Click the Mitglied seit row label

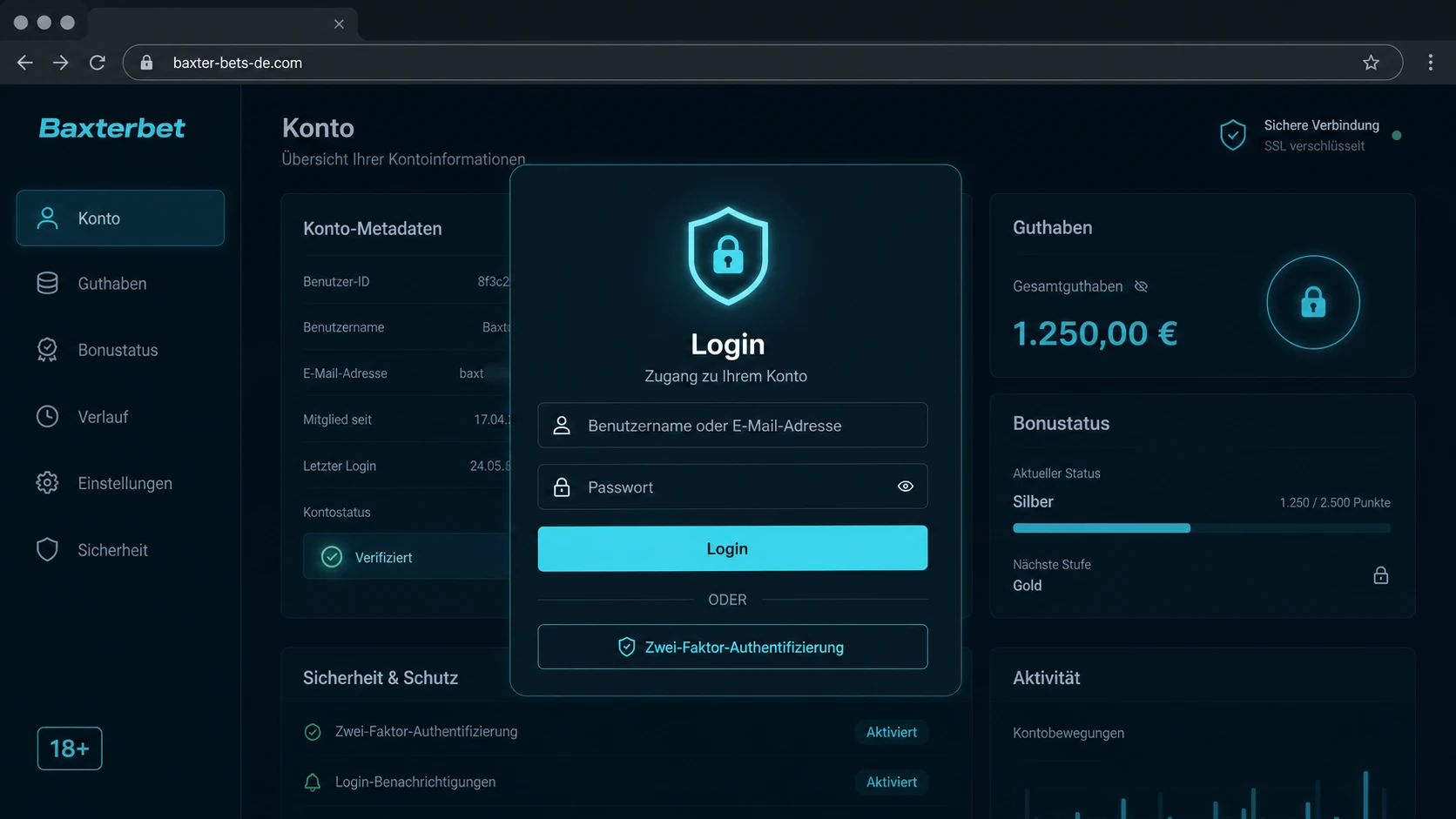tap(337, 420)
